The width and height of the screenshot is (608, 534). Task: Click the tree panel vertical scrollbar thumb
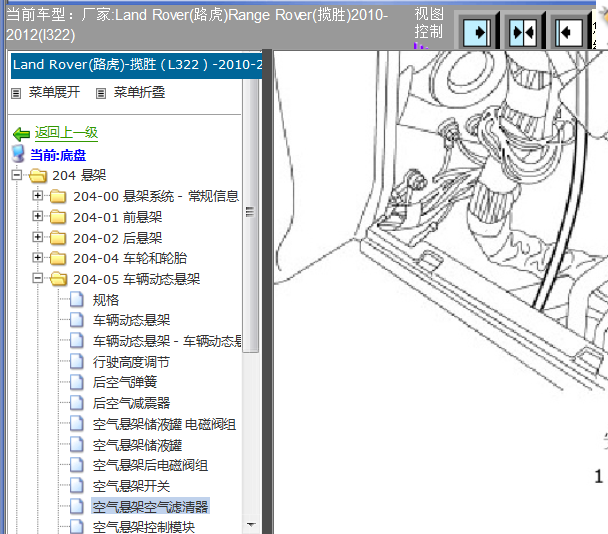coord(250,215)
